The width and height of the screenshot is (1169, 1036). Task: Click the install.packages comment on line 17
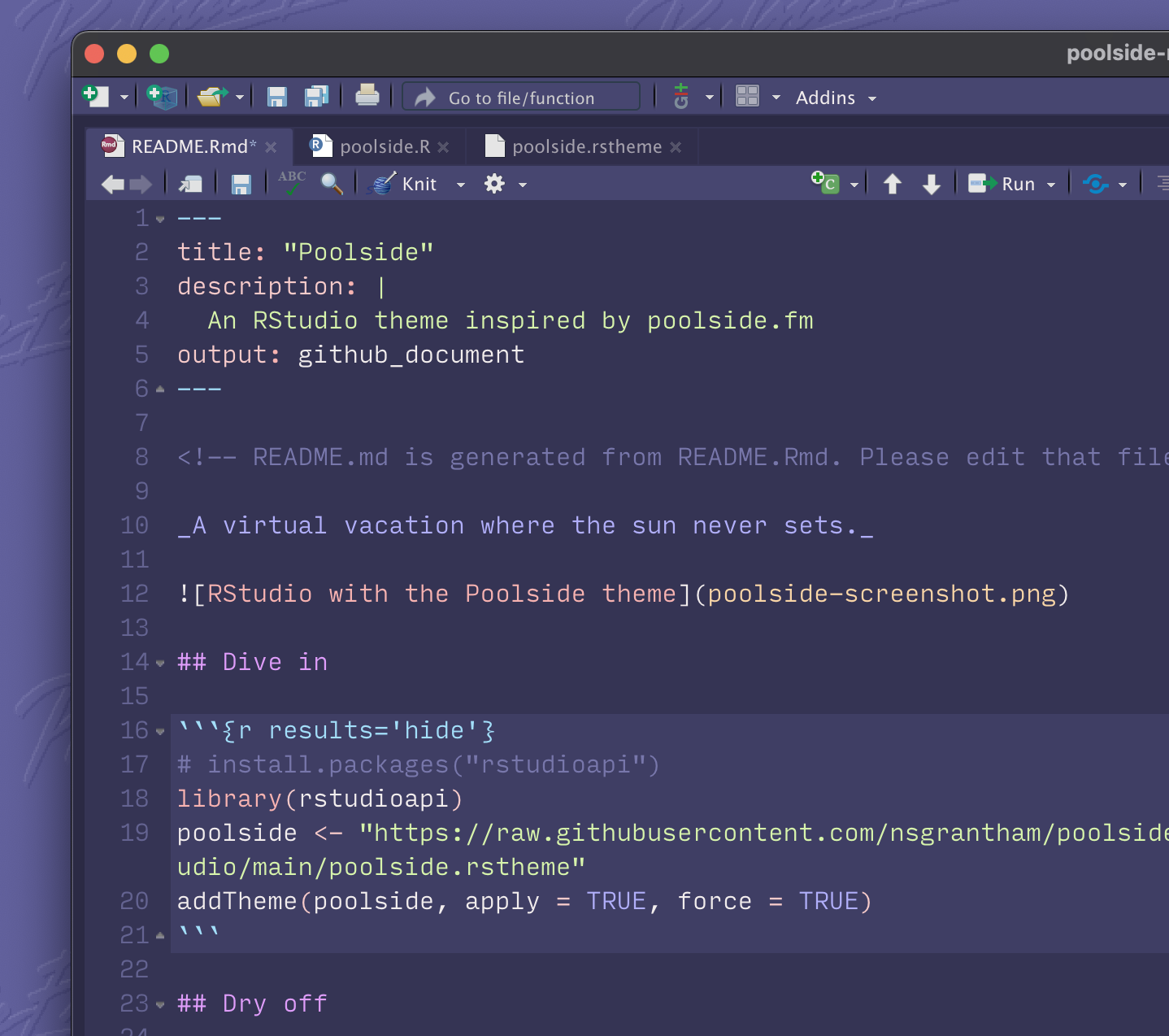[419, 764]
